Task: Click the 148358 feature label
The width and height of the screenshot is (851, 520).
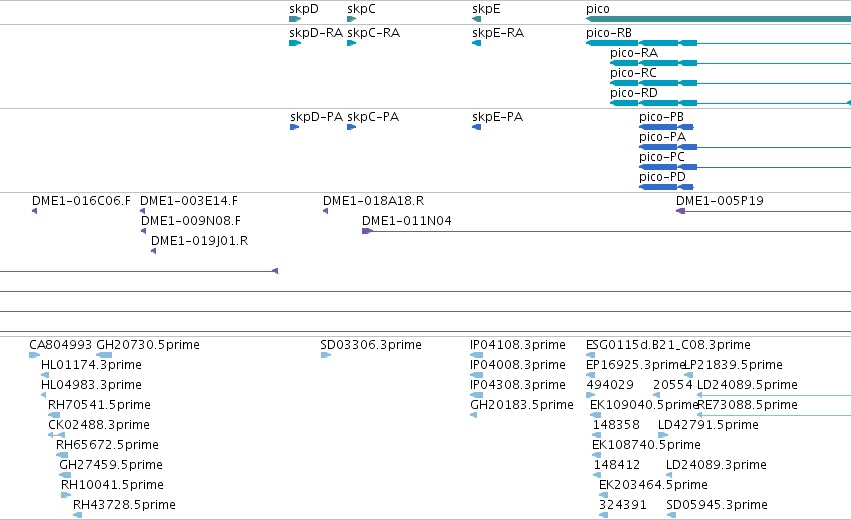Action: 617,425
